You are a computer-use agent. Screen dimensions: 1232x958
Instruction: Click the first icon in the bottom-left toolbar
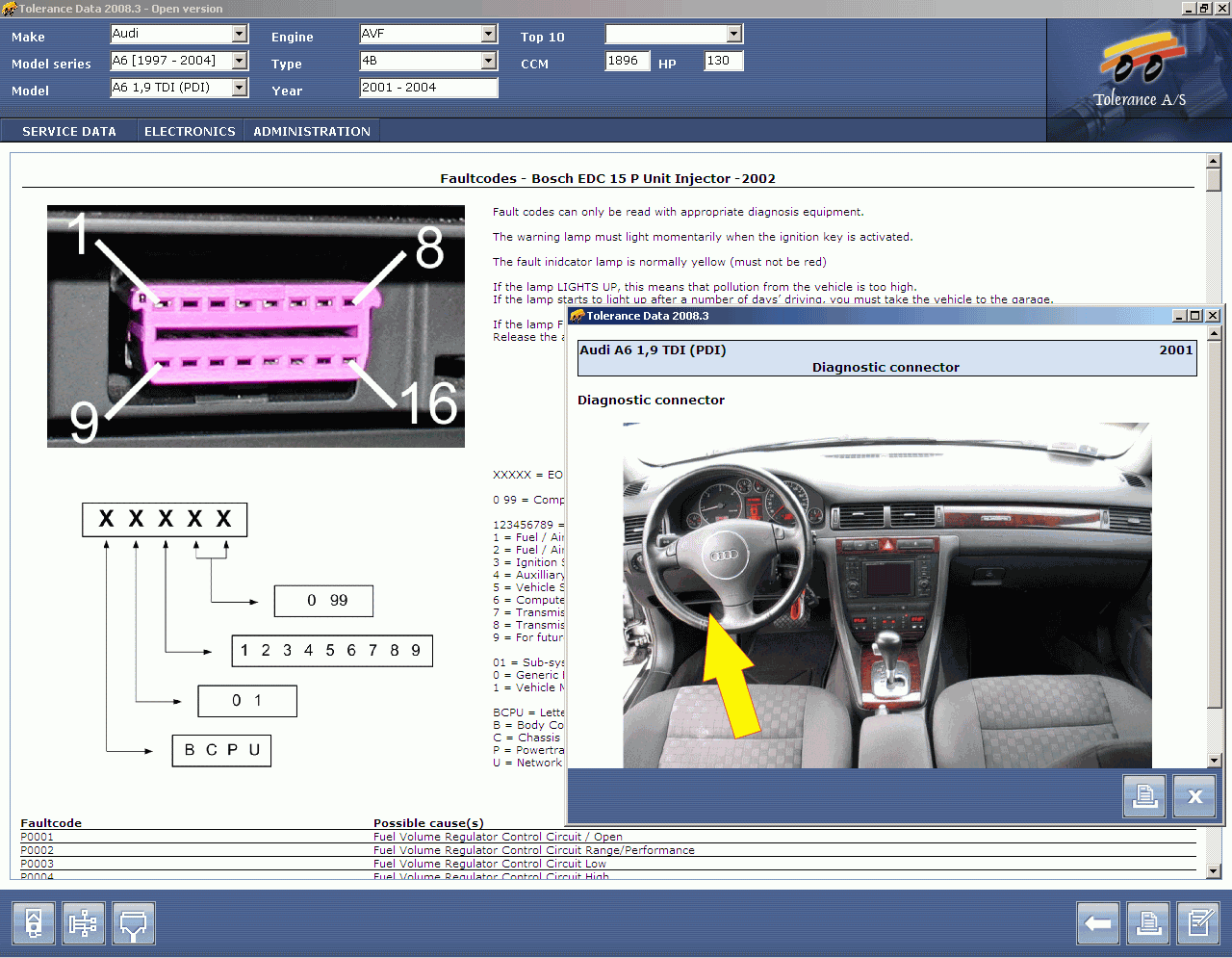click(x=34, y=924)
